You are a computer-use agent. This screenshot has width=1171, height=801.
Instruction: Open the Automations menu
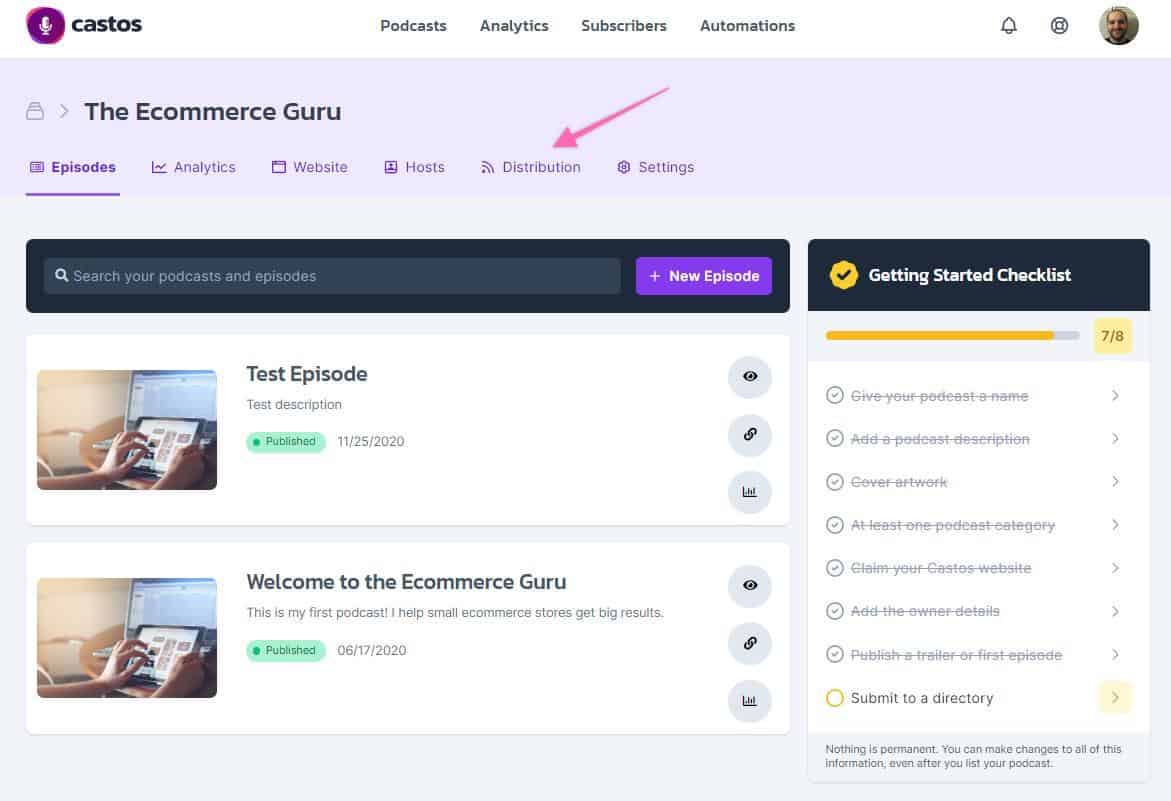[x=747, y=25]
